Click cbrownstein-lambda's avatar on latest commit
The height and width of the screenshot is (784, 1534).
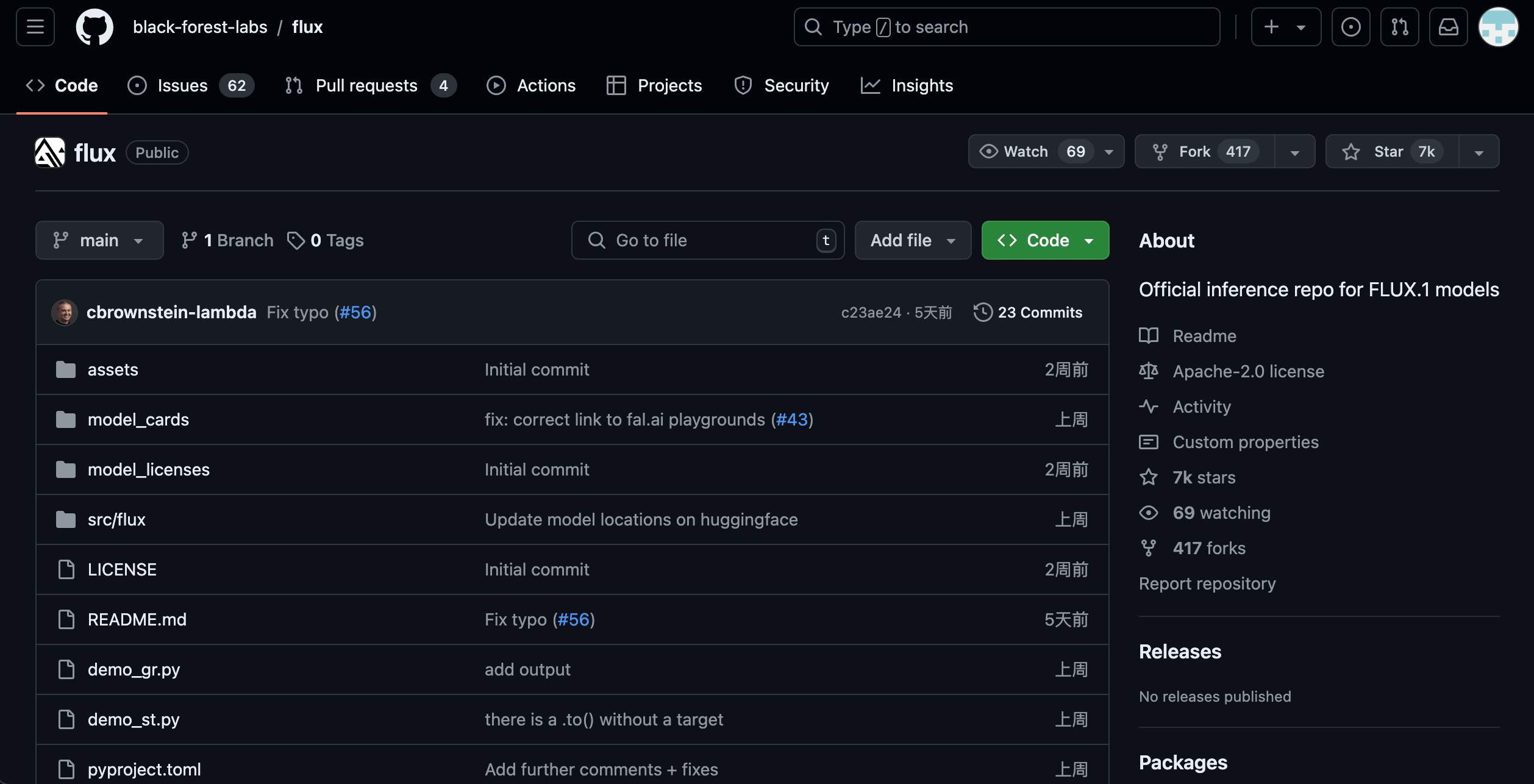coord(64,312)
